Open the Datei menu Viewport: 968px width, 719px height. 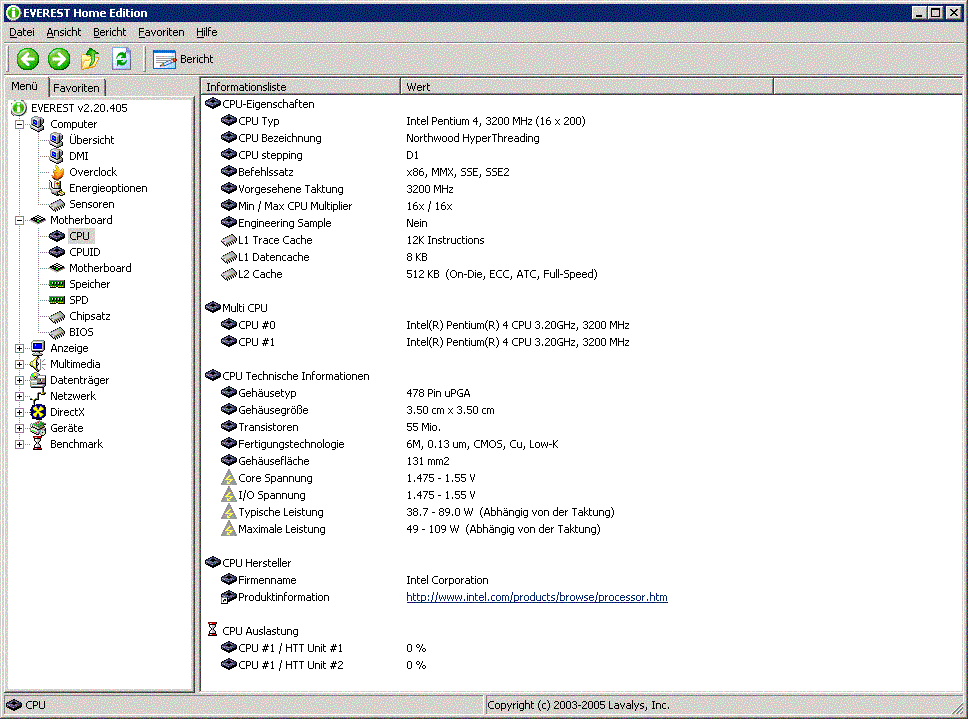[22, 32]
